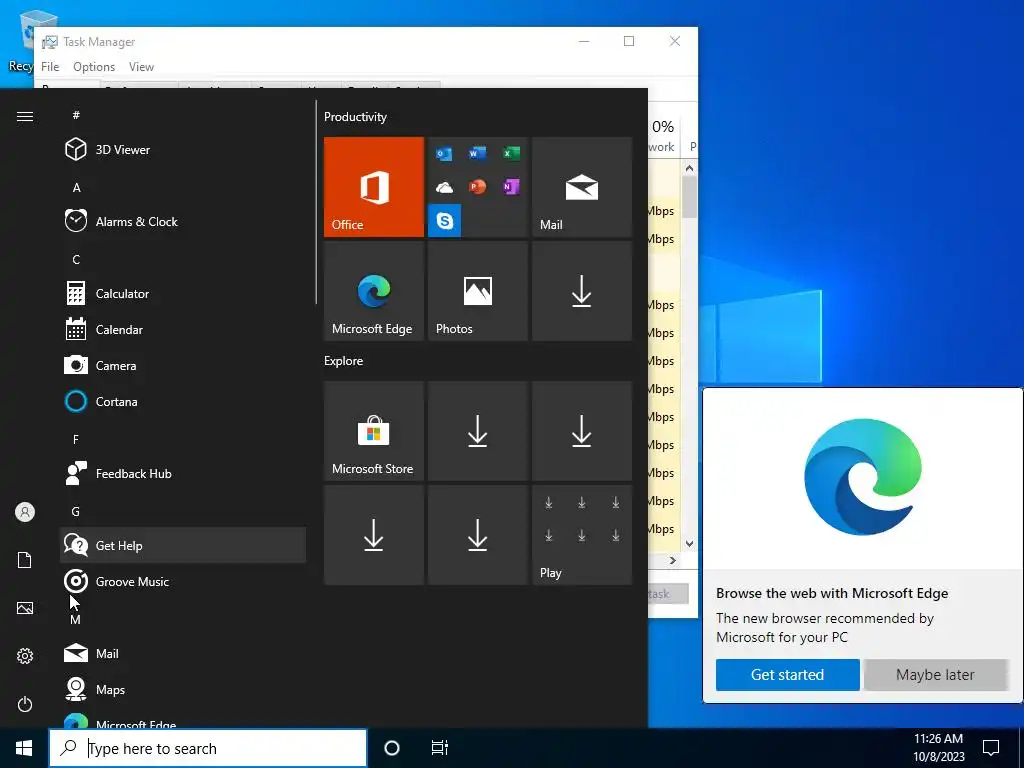Image resolution: width=1024 pixels, height=768 pixels.
Task: Open the Options menu in Task Manager
Action: pyautogui.click(x=94, y=67)
